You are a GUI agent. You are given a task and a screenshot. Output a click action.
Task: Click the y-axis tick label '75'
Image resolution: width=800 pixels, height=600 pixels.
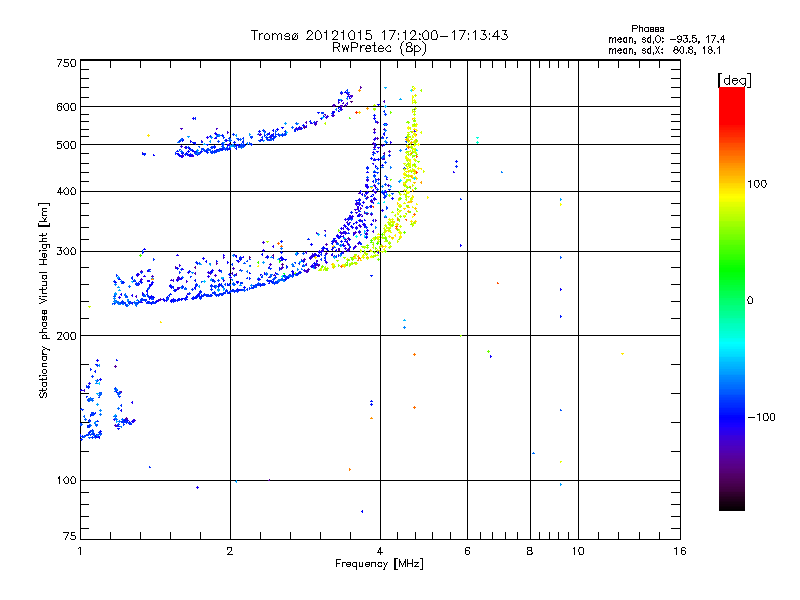click(70, 536)
